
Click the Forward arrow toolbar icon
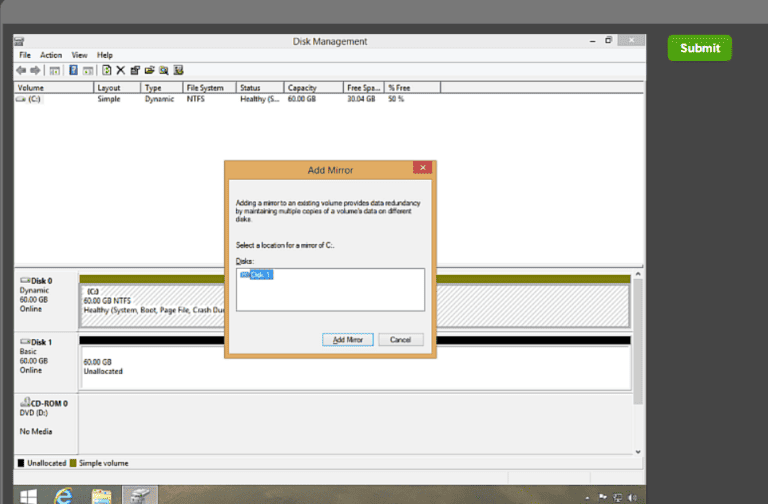click(36, 70)
